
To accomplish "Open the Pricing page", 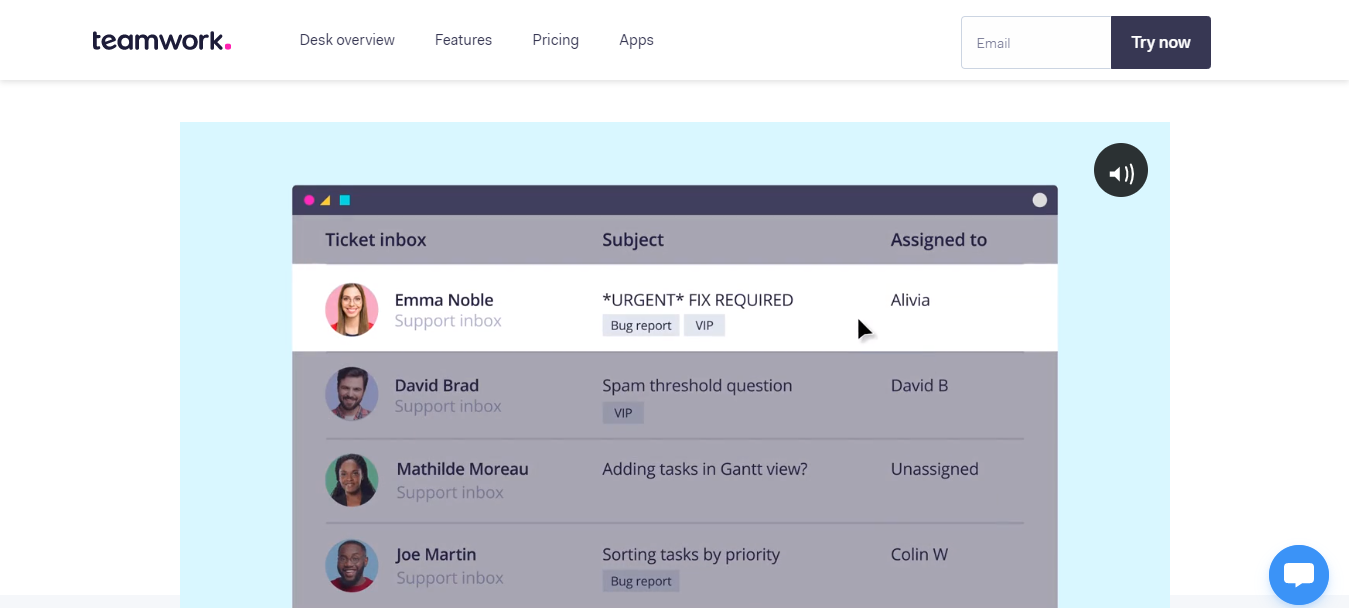I will tap(555, 40).
